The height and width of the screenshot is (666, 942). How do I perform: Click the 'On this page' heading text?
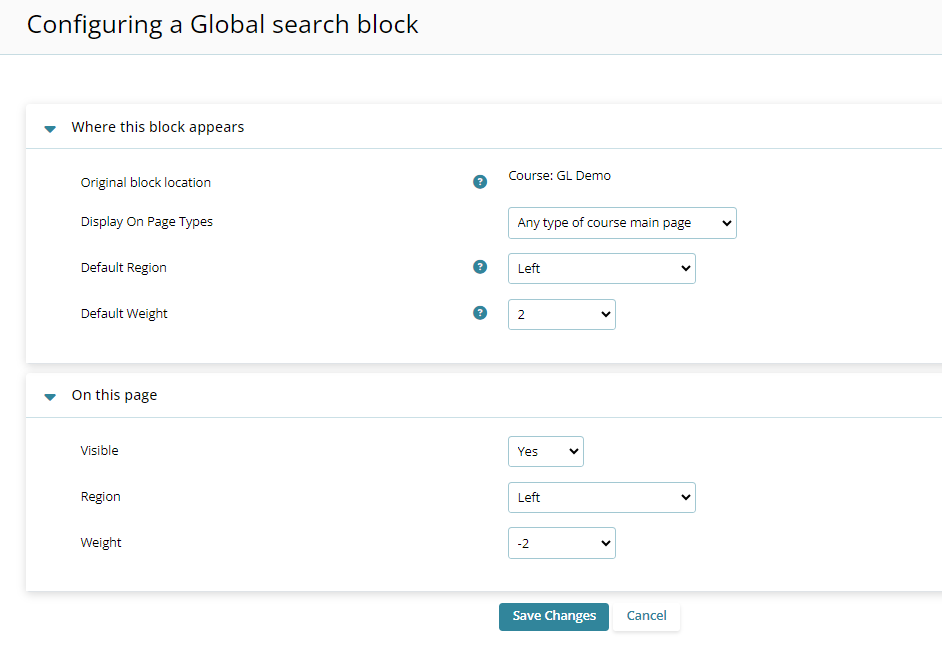(x=114, y=395)
